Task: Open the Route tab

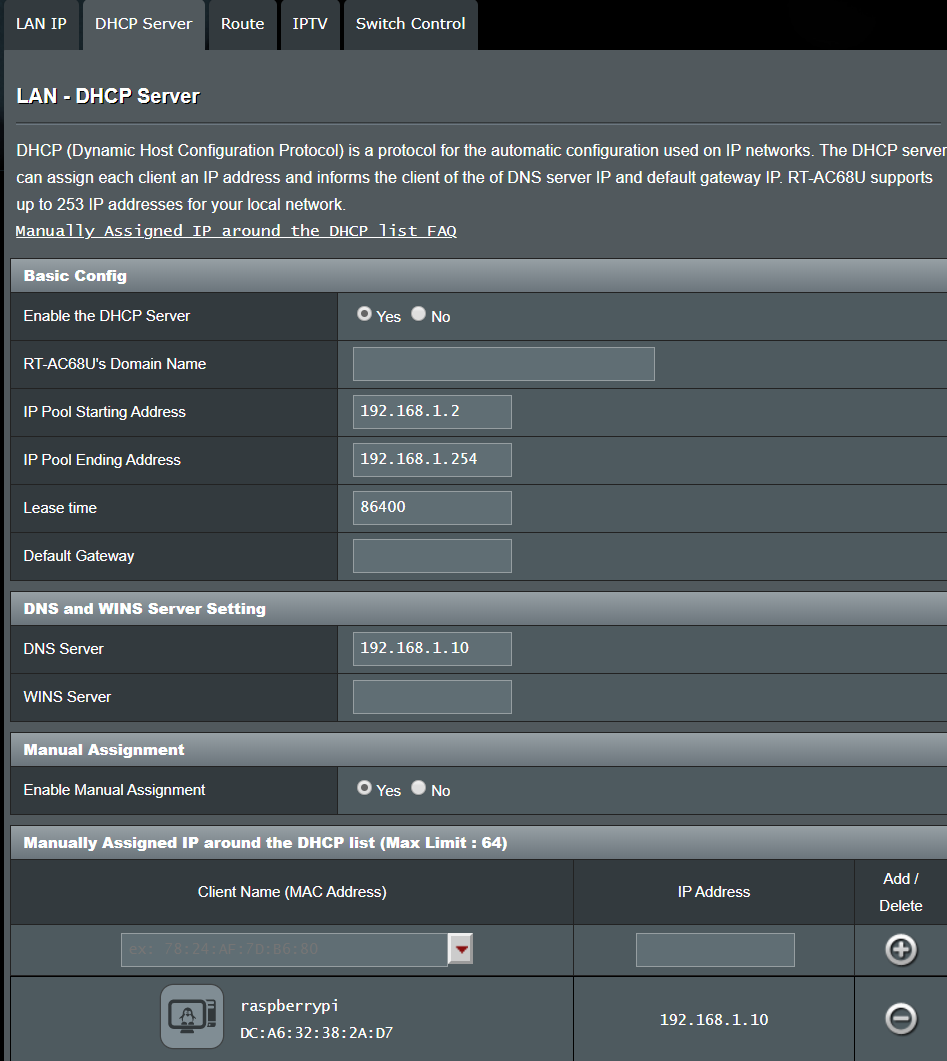Action: 243,24
